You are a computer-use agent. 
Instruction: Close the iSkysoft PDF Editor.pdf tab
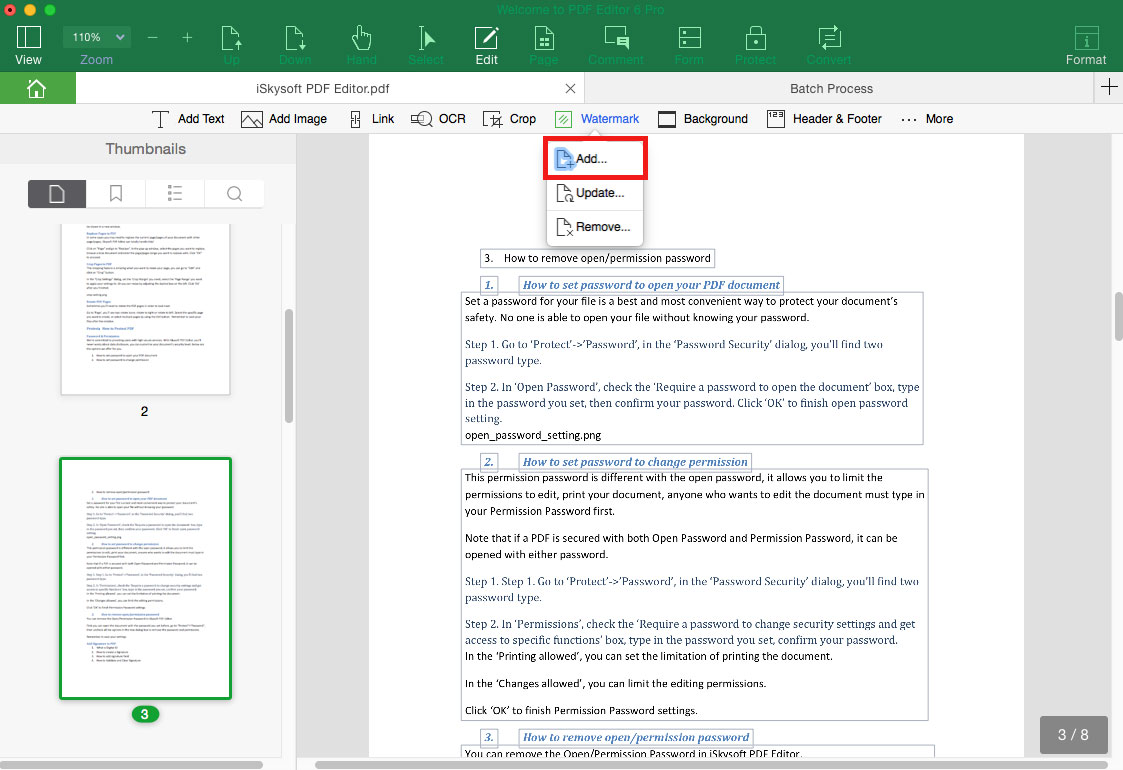[570, 88]
